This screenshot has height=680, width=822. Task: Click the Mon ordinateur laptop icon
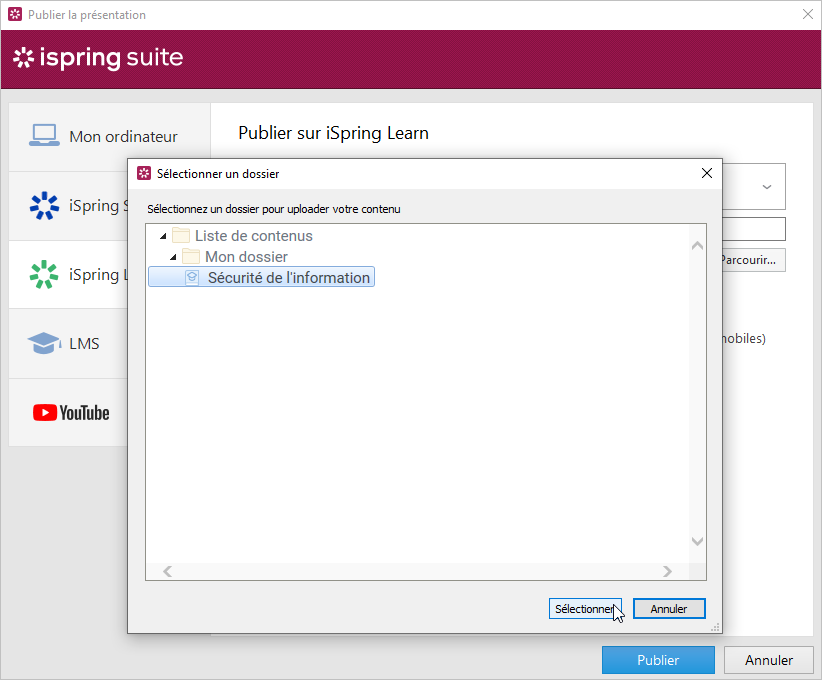click(44, 136)
